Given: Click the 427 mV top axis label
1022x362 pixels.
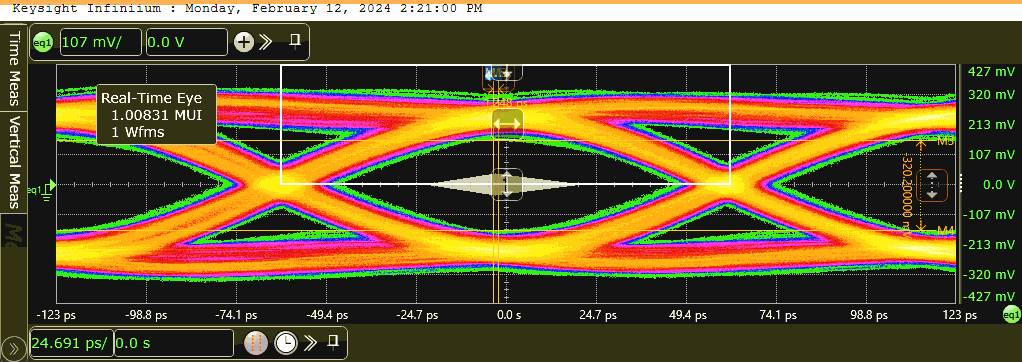Looking at the screenshot, I should coord(991,71).
